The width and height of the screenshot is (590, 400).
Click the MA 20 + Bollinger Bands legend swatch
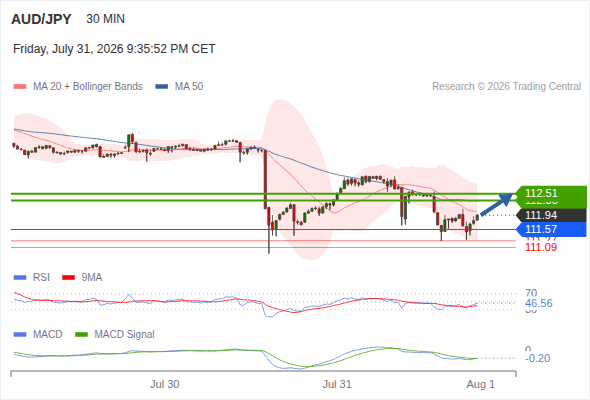click(x=20, y=87)
